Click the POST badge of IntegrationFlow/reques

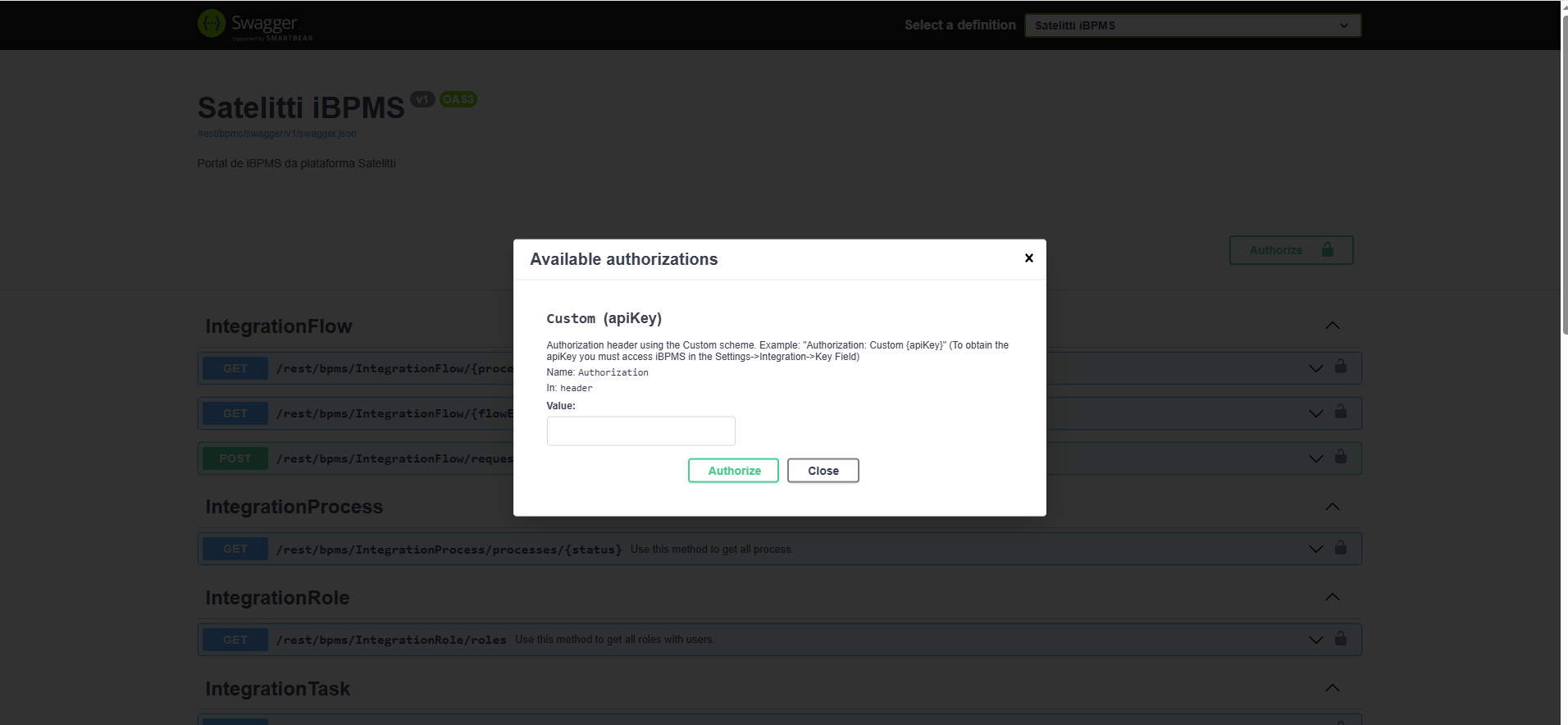(235, 459)
